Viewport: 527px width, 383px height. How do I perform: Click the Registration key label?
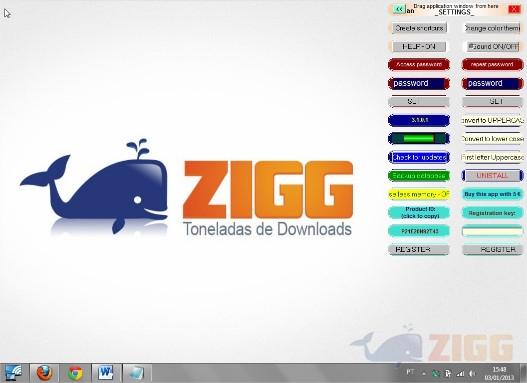tap(492, 213)
